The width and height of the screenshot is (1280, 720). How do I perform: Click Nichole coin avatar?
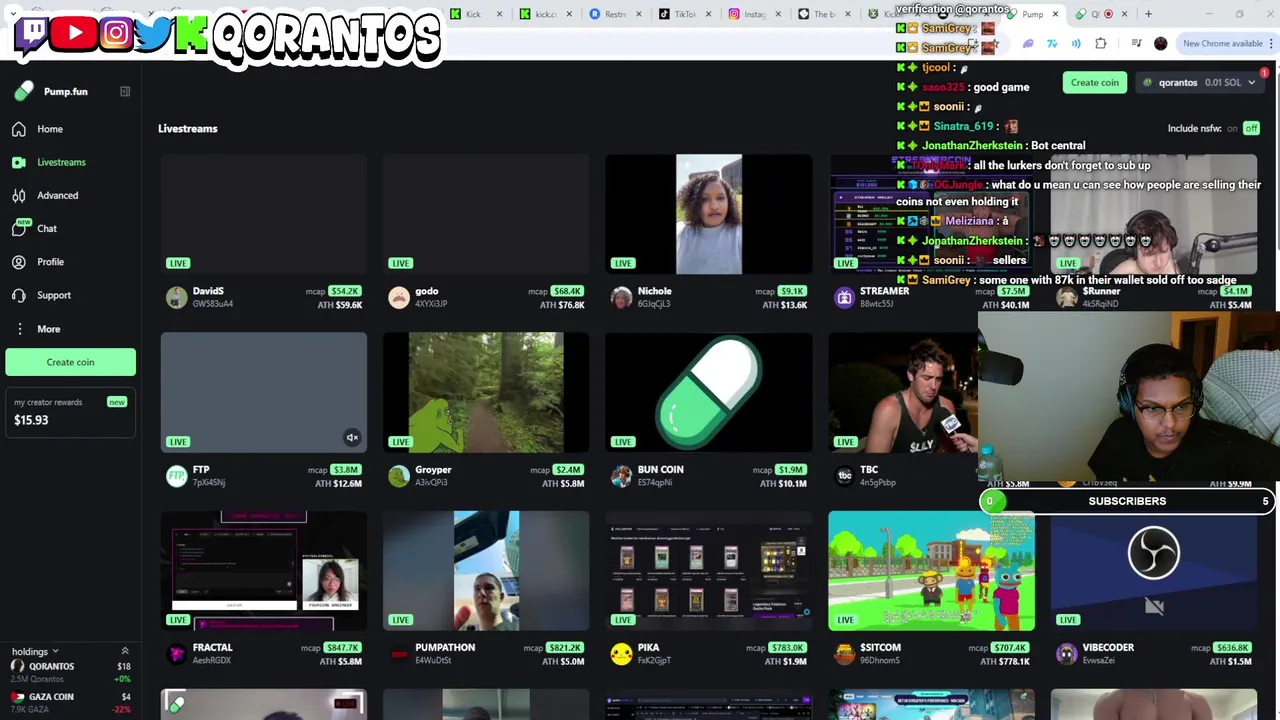point(621,297)
